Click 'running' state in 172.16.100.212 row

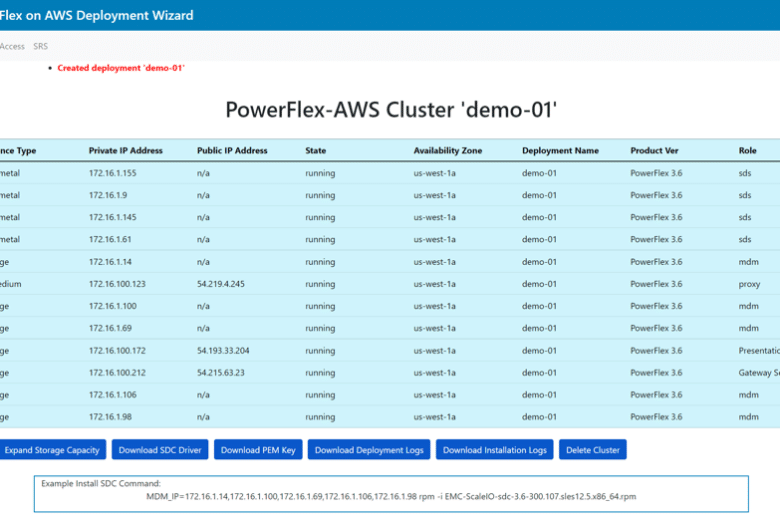(320, 373)
